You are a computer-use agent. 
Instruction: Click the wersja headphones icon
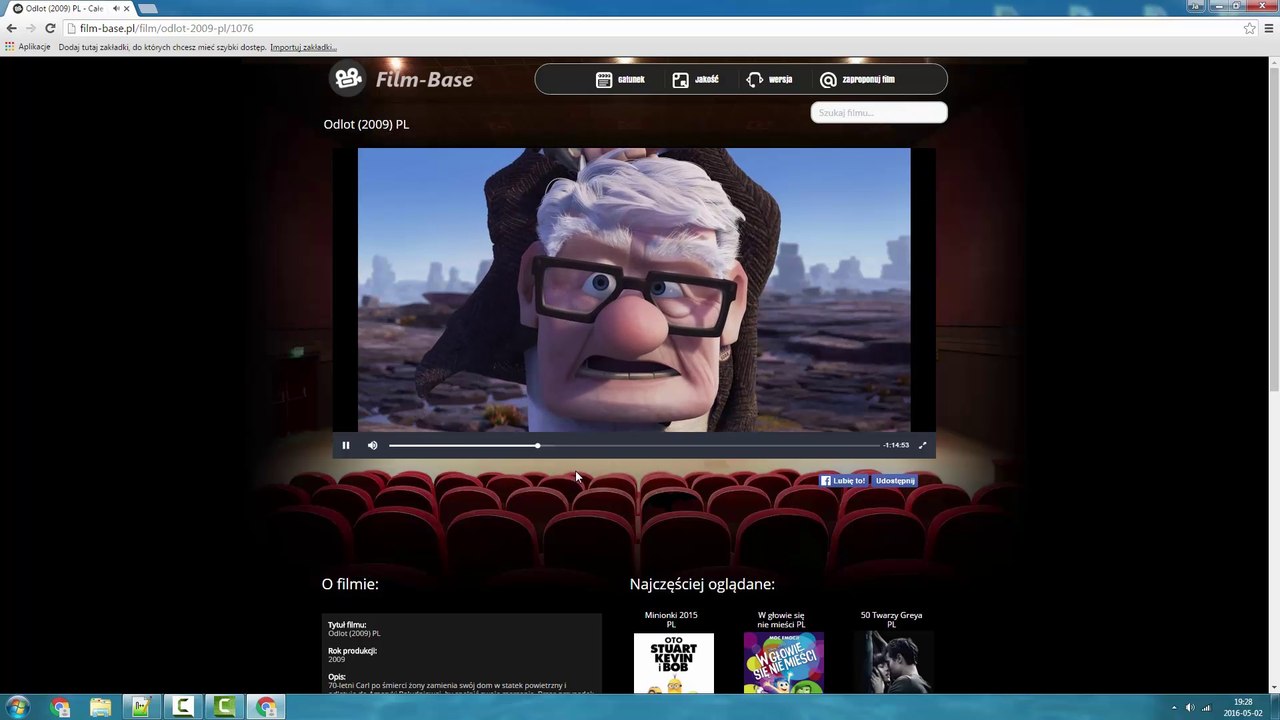(x=754, y=79)
